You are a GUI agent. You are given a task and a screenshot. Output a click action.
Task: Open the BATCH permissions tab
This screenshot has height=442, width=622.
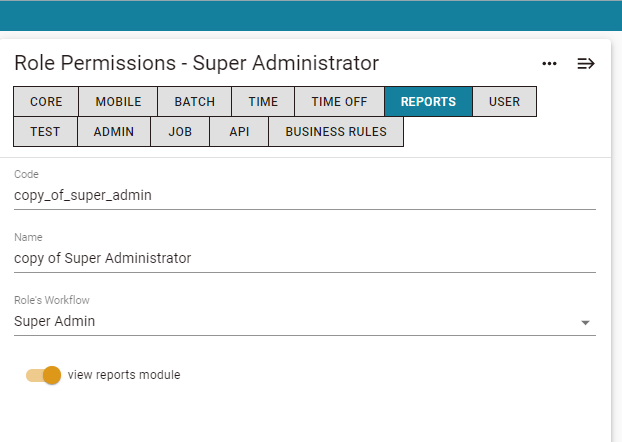pos(194,102)
